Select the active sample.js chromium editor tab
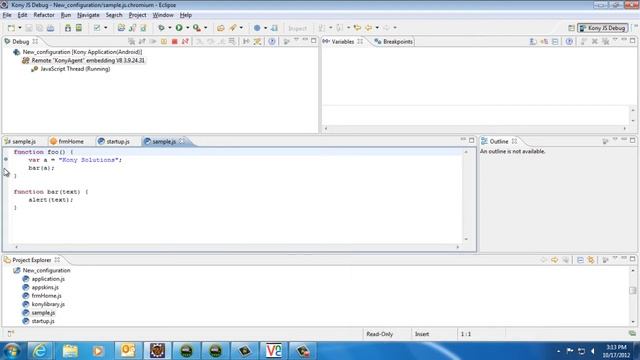 point(164,141)
